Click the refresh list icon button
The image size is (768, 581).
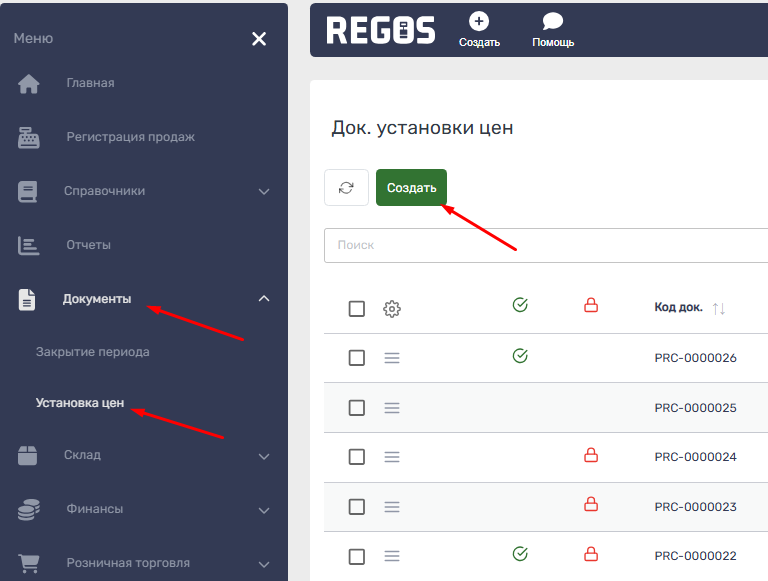click(x=346, y=188)
